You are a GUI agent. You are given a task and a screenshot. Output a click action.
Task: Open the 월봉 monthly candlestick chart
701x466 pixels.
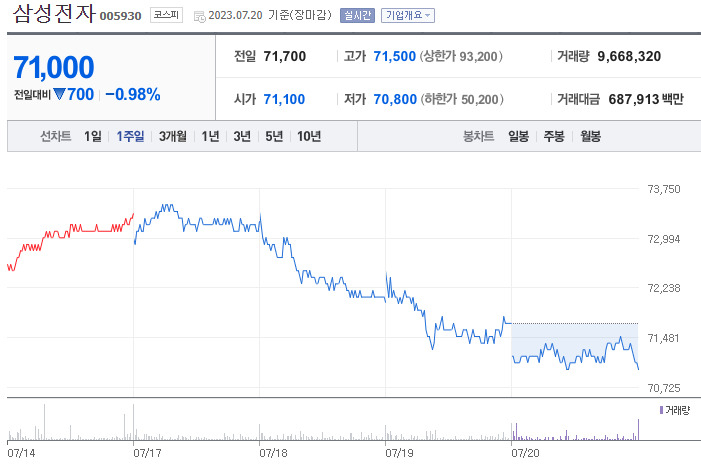point(590,136)
